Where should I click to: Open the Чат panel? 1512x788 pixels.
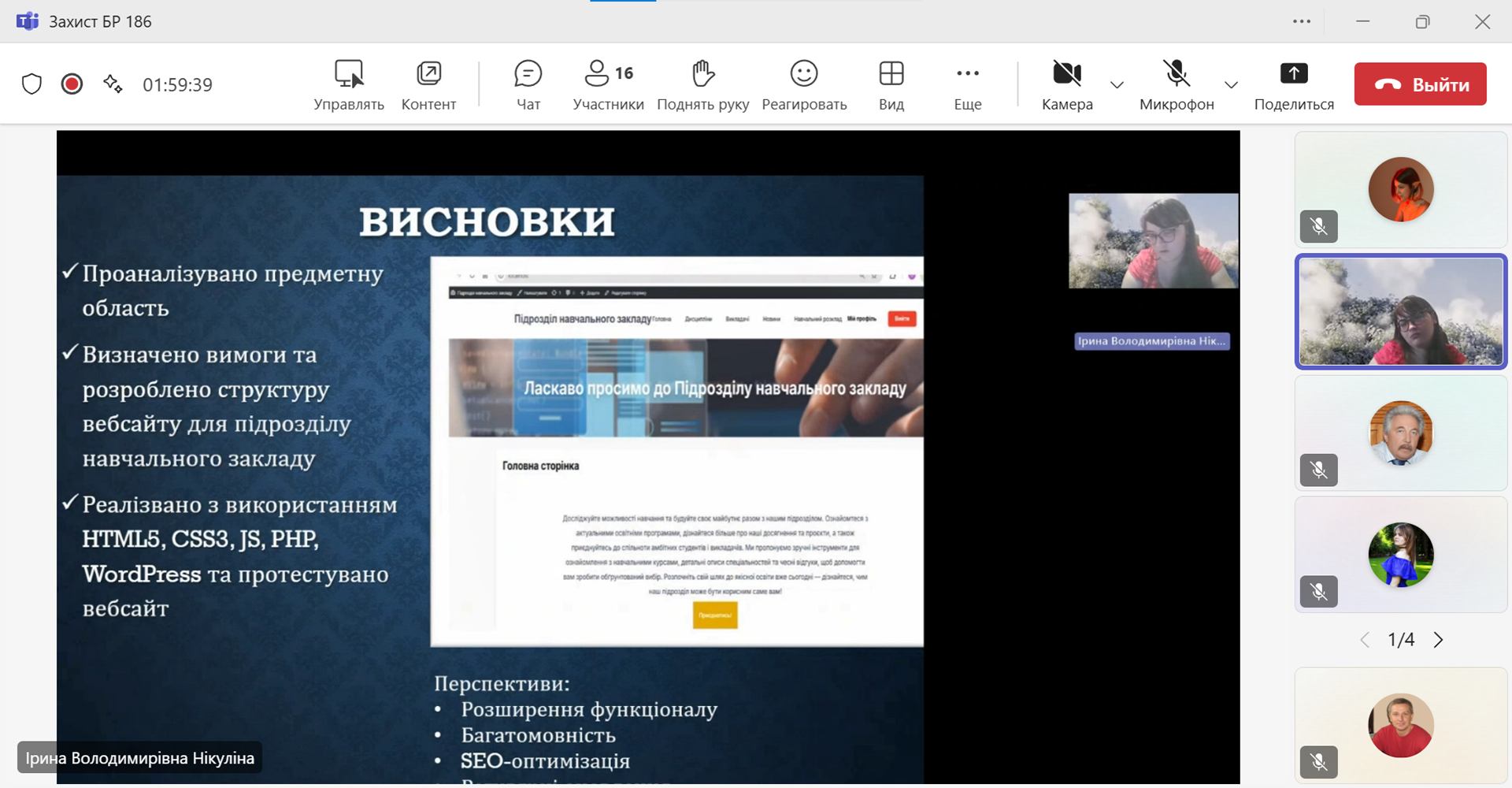point(528,84)
